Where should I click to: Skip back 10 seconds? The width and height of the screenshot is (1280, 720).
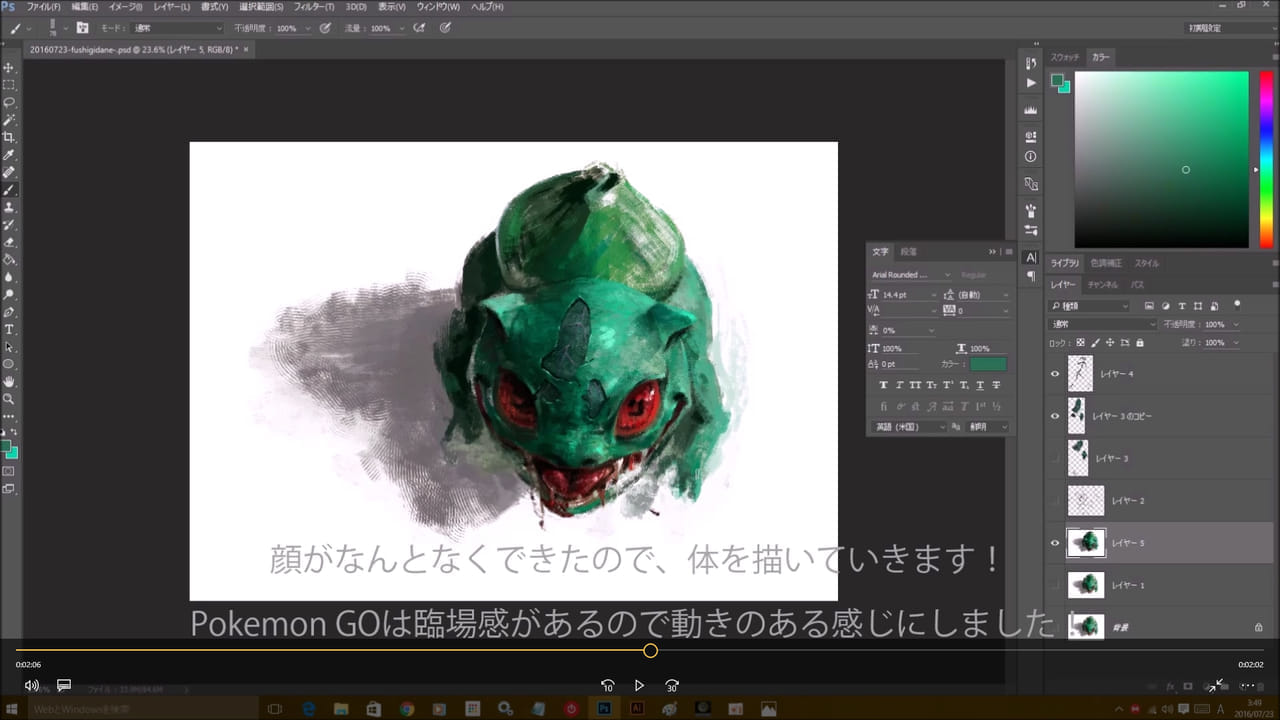607,686
